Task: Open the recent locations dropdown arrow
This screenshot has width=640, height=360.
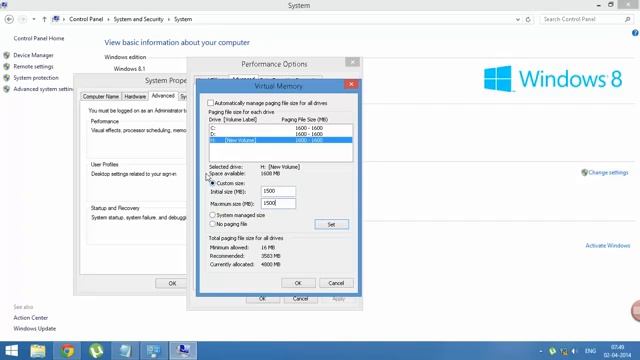Action: [x=34, y=19]
